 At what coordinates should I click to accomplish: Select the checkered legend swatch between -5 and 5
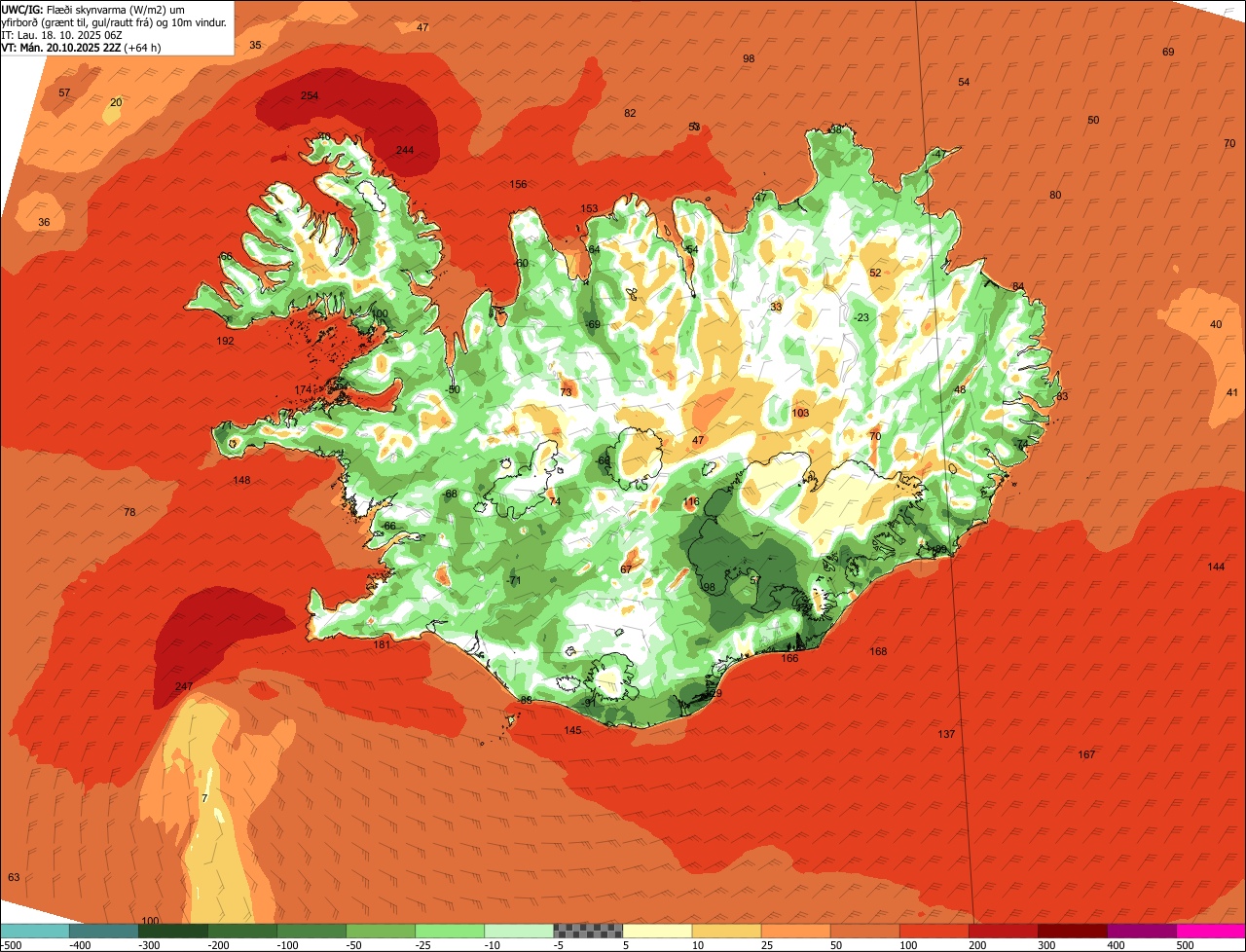[x=588, y=931]
